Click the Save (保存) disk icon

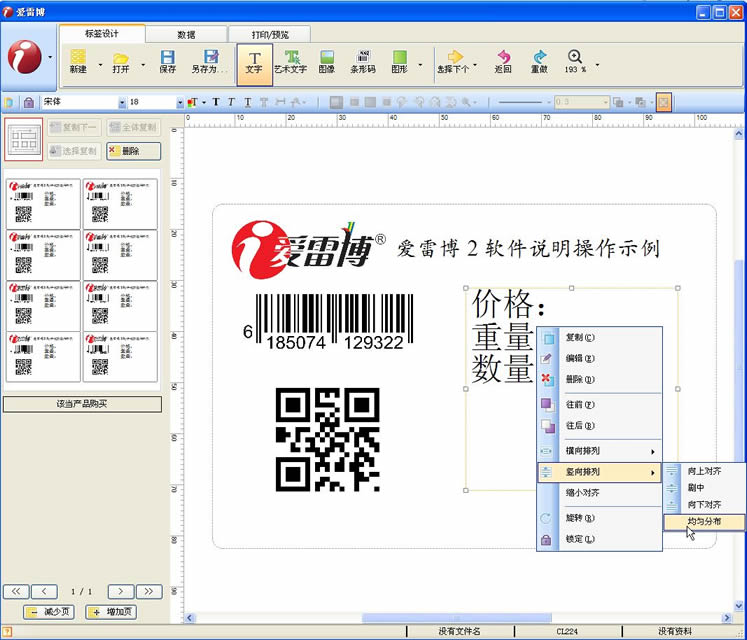[167, 57]
